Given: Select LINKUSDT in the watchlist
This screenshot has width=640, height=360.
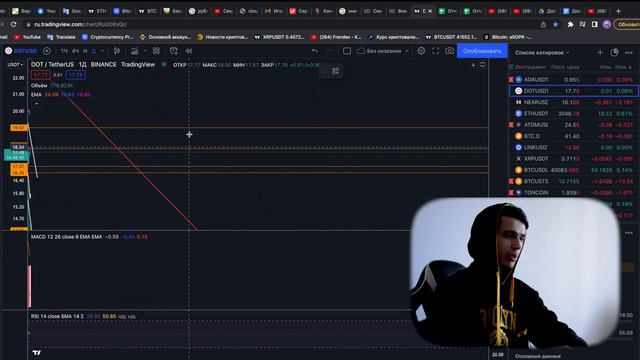Looking at the screenshot, I should [573, 147].
